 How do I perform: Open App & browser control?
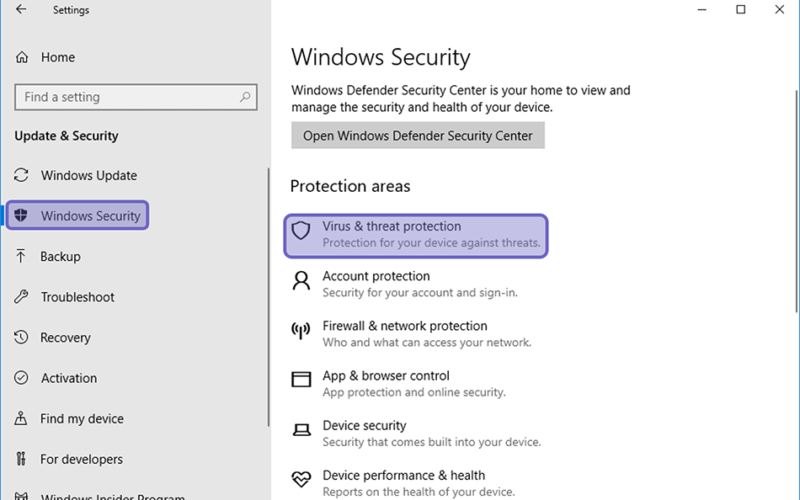pyautogui.click(x=398, y=384)
